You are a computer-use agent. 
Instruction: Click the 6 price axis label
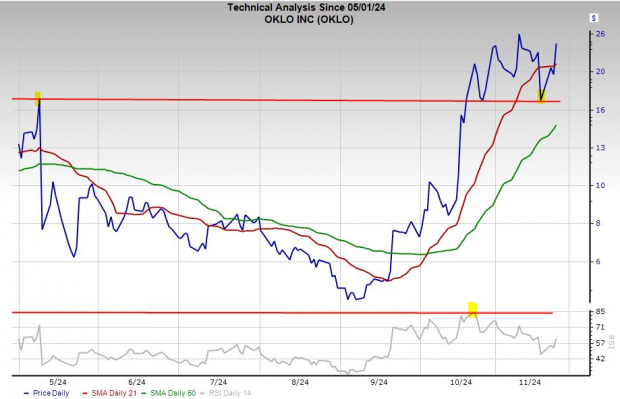(598, 261)
